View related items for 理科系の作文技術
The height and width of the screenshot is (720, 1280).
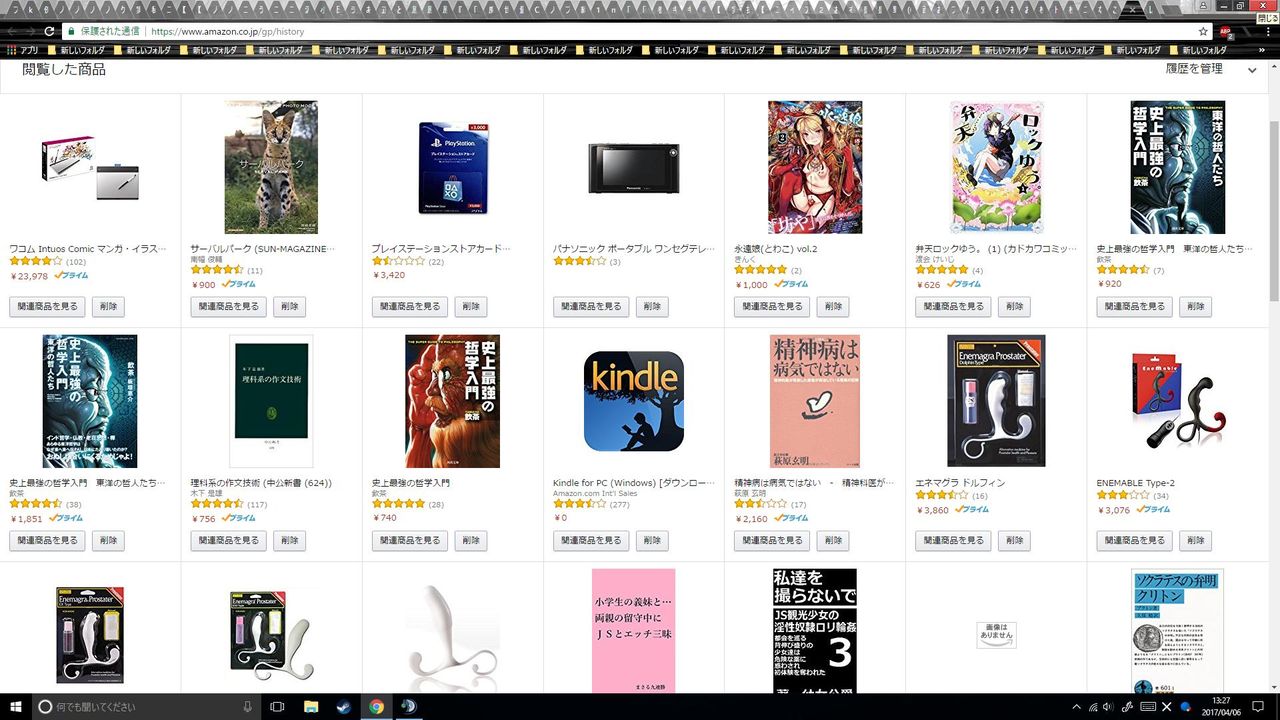click(x=228, y=541)
